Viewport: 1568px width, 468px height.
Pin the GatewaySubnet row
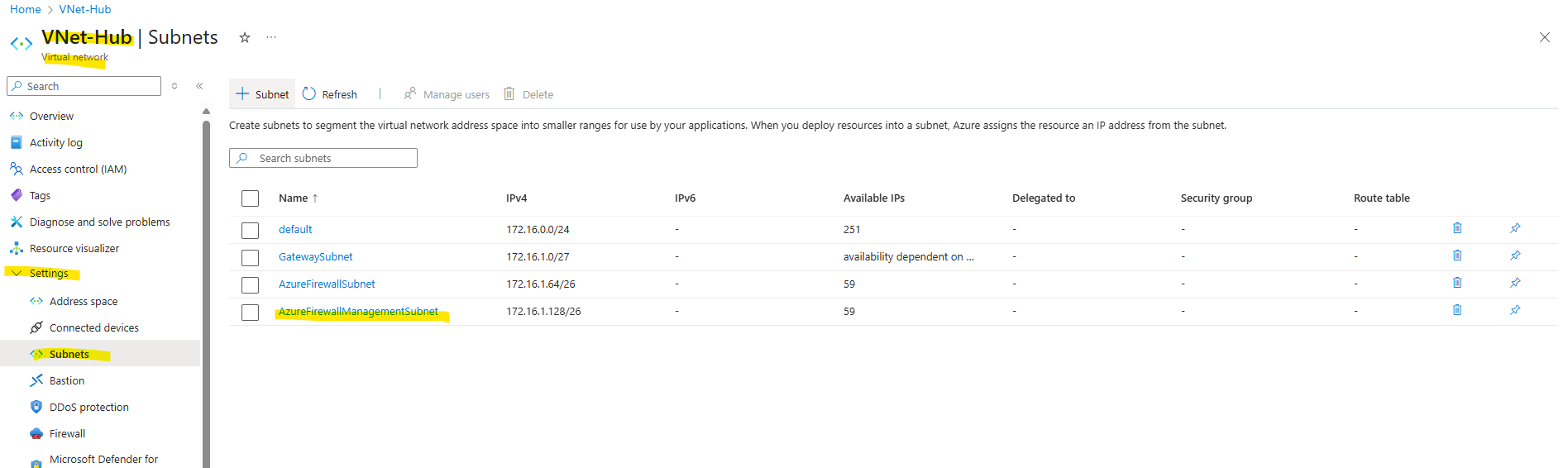point(1515,255)
